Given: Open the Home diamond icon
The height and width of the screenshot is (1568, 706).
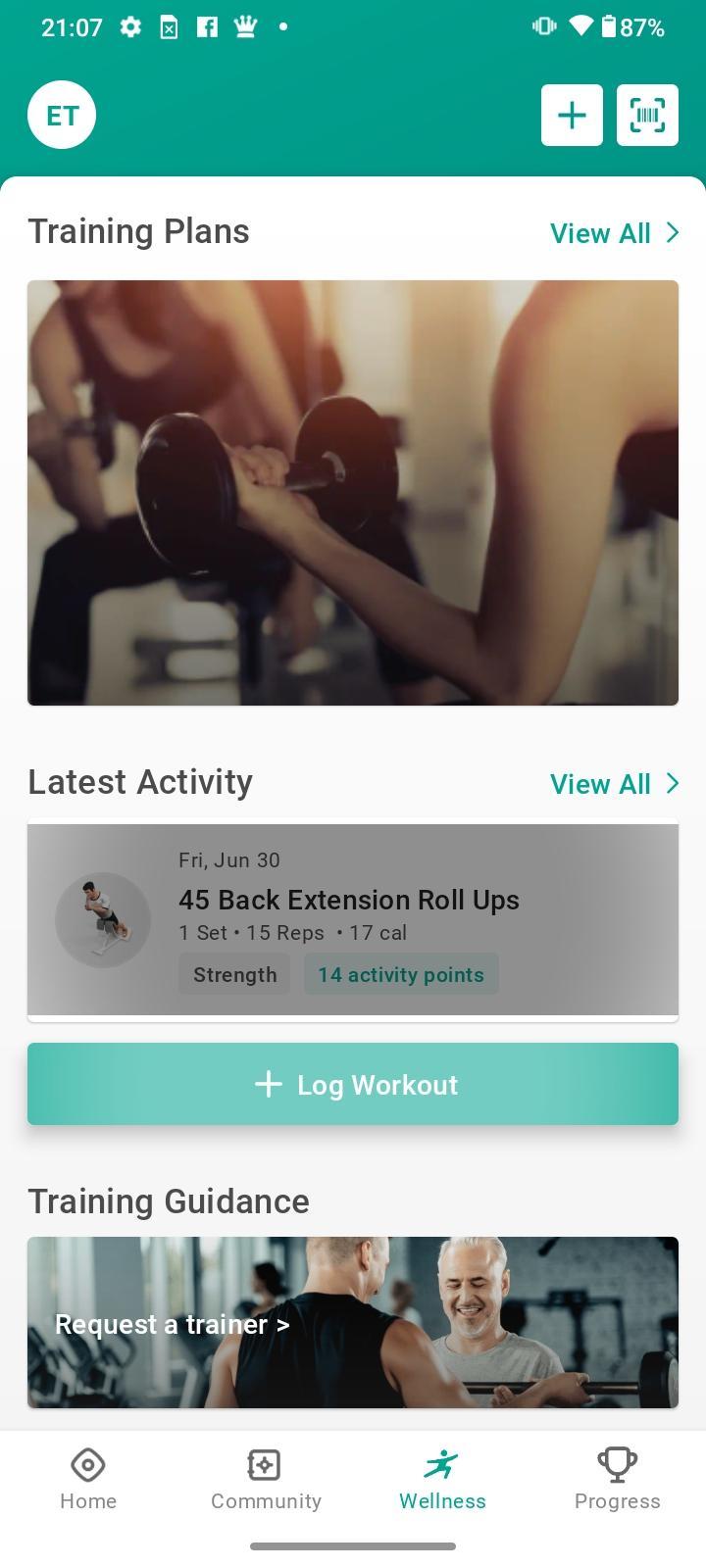Looking at the screenshot, I should point(88,1465).
